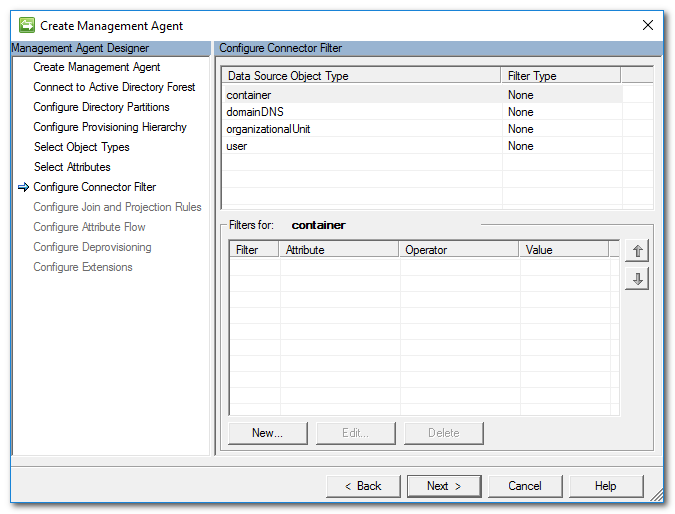Screen dimensions: 675x514
Task: Select the container object type row
Action: (423, 95)
